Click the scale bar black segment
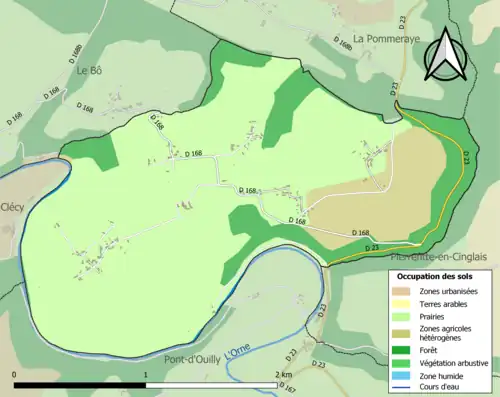Image resolution: width=500 pixels, height=397 pixels. (x=80, y=386)
